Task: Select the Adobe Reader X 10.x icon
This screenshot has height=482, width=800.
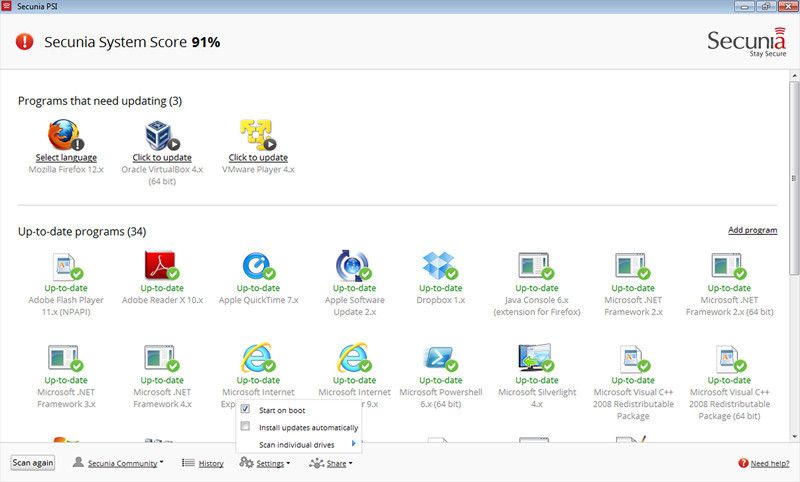Action: (x=162, y=266)
